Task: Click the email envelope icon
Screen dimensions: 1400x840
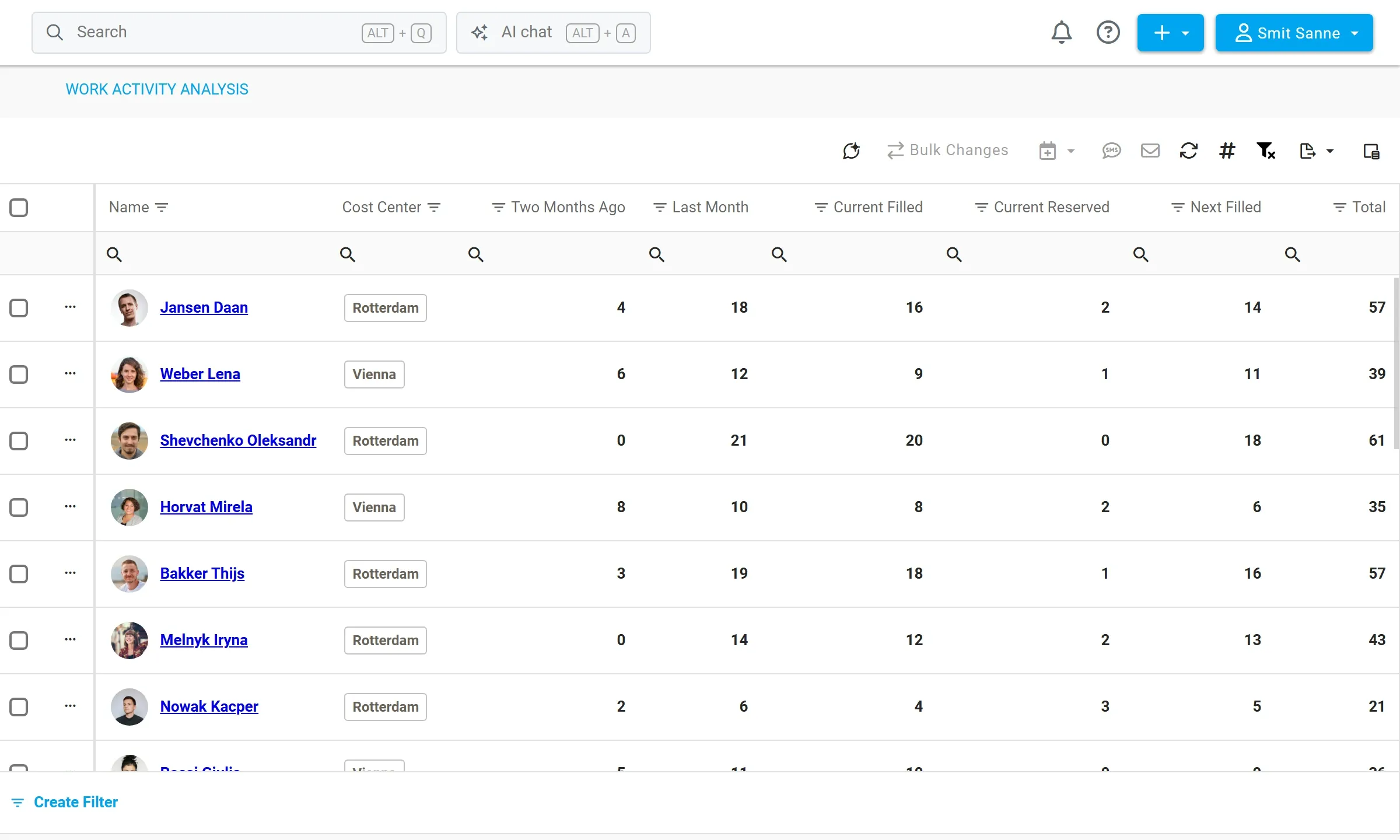Action: 1150,150
